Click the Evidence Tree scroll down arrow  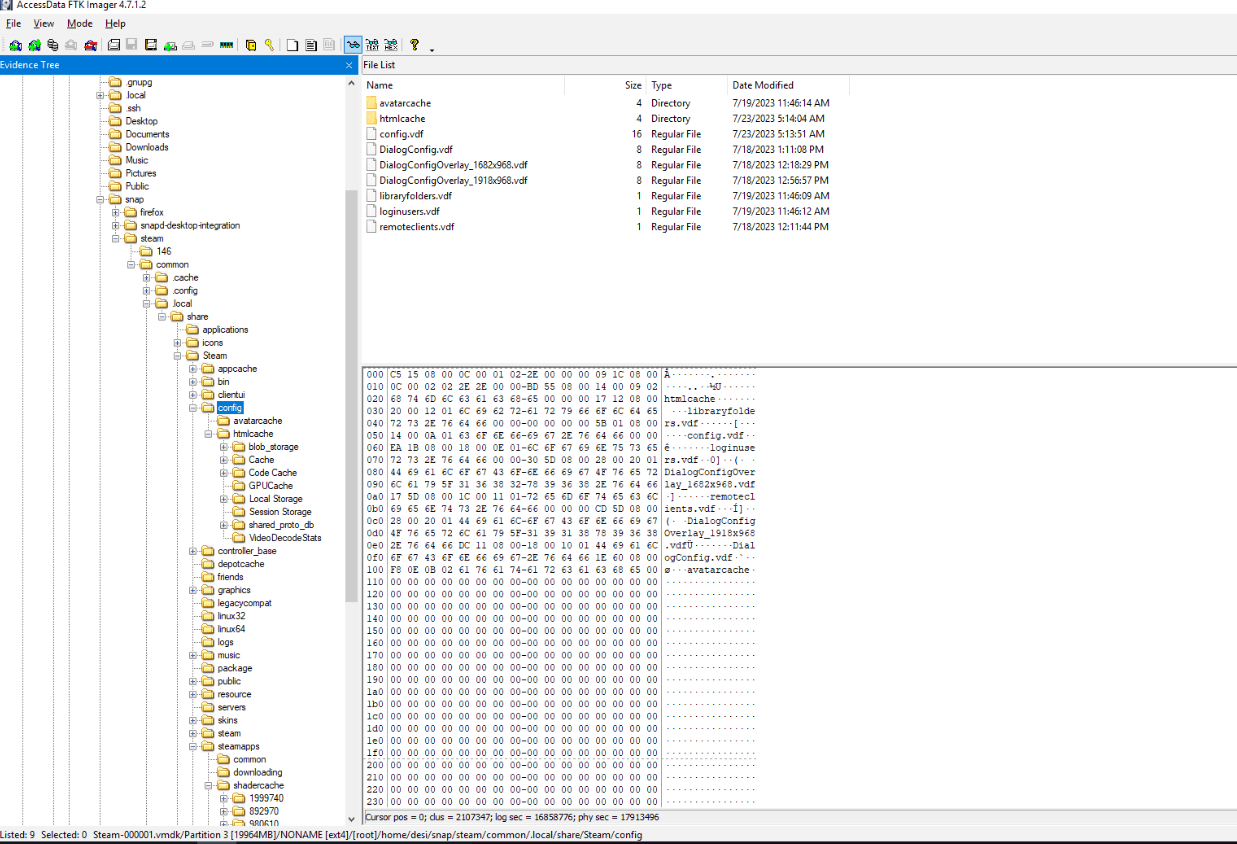coord(351,818)
